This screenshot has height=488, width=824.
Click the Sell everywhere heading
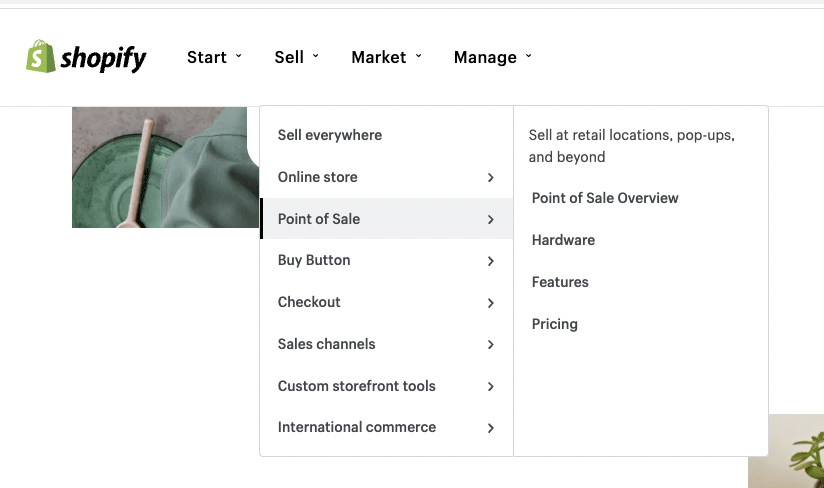pyautogui.click(x=329, y=135)
